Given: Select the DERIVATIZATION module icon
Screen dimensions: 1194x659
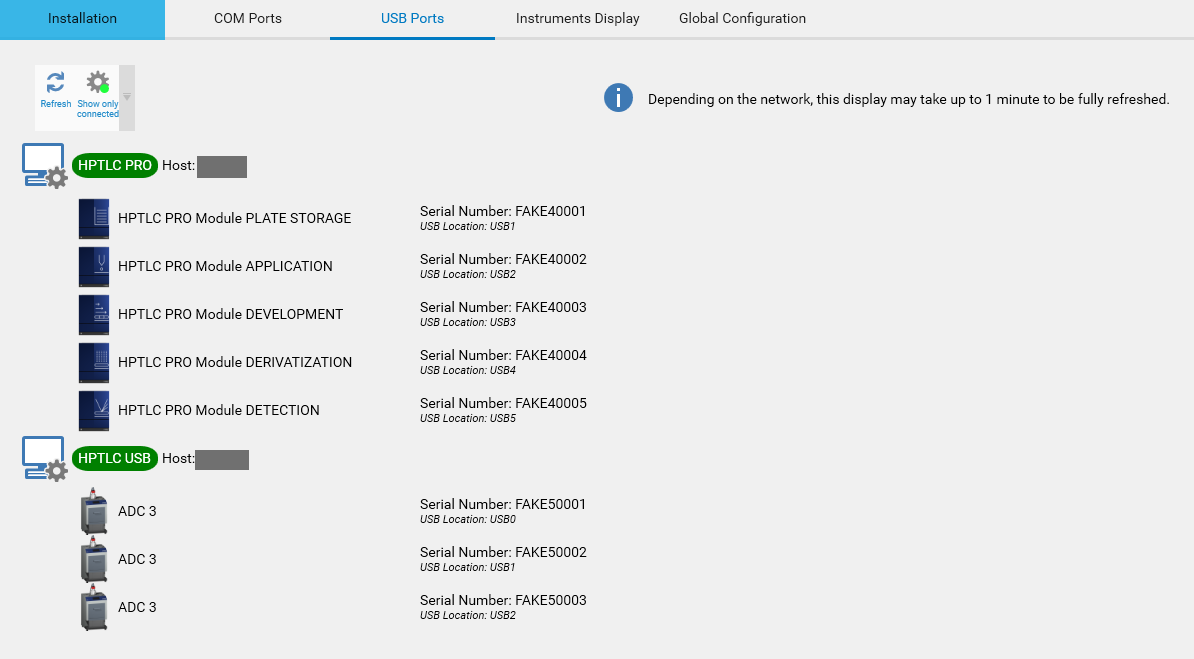Looking at the screenshot, I should pyautogui.click(x=93, y=362).
